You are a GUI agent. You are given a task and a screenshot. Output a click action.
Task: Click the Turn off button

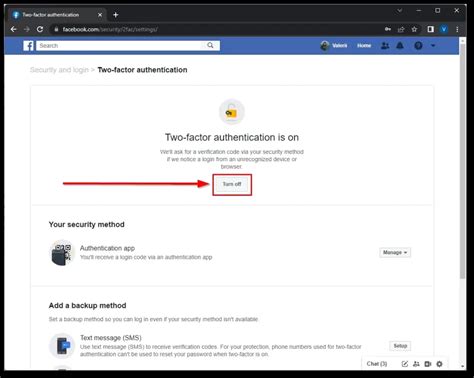point(232,184)
